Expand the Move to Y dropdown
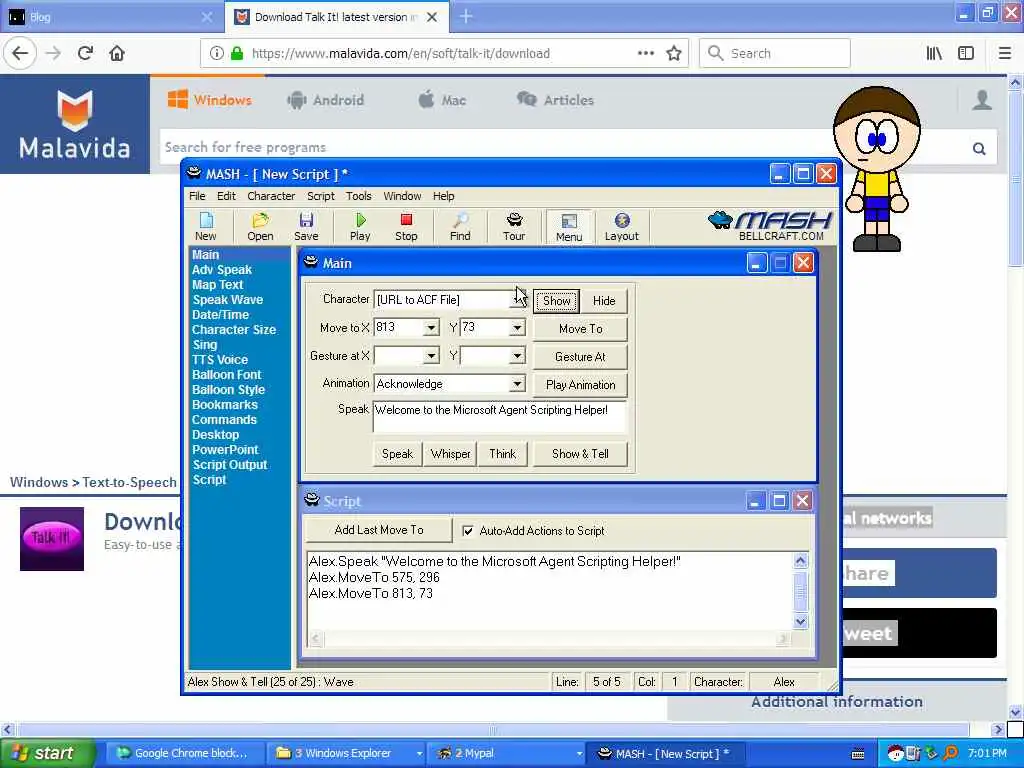 pos(517,328)
